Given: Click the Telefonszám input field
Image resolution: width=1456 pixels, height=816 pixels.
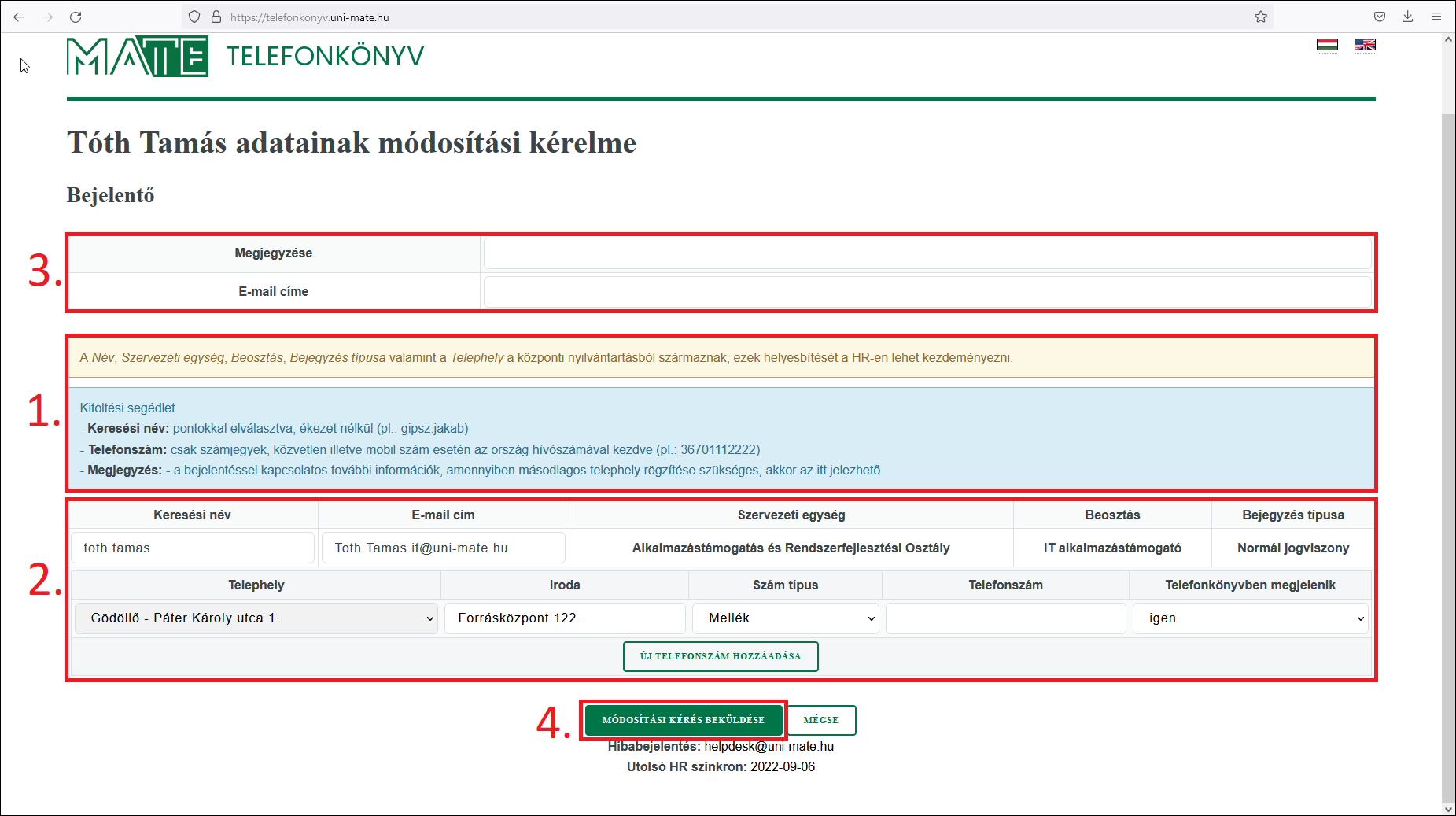Looking at the screenshot, I should point(1005,618).
